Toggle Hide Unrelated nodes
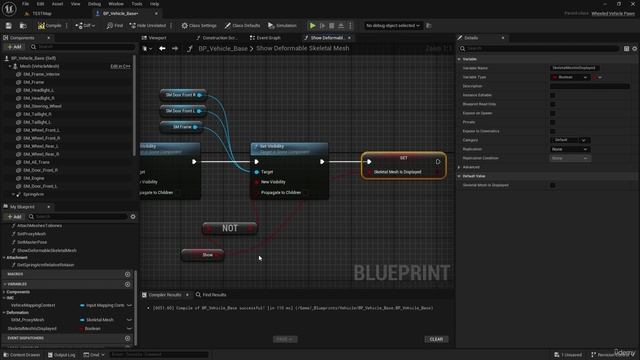This screenshot has width=640, height=360. (x=148, y=26)
